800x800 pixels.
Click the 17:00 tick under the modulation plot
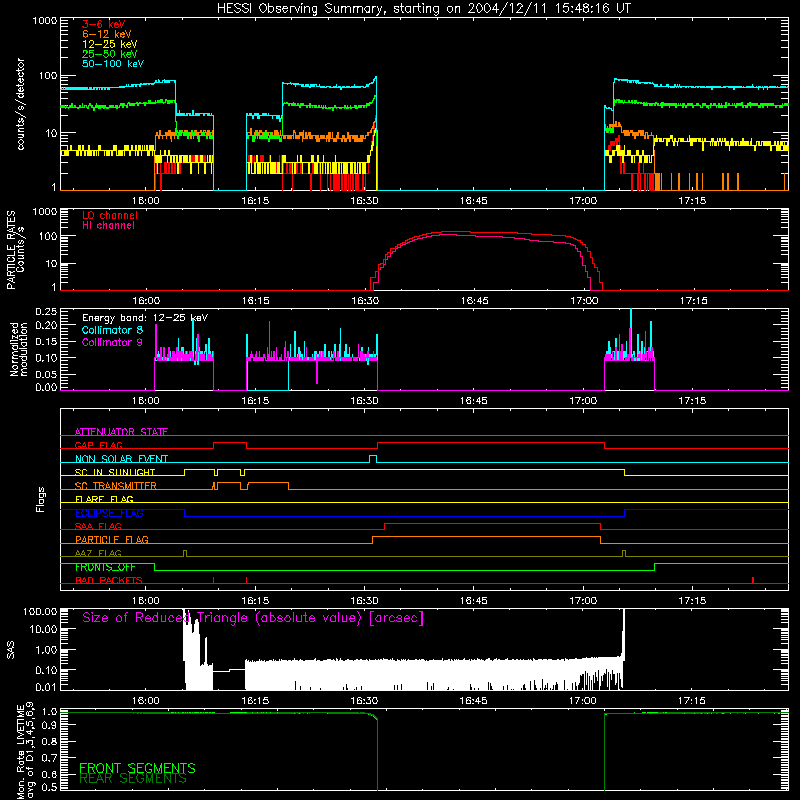[x=583, y=401]
